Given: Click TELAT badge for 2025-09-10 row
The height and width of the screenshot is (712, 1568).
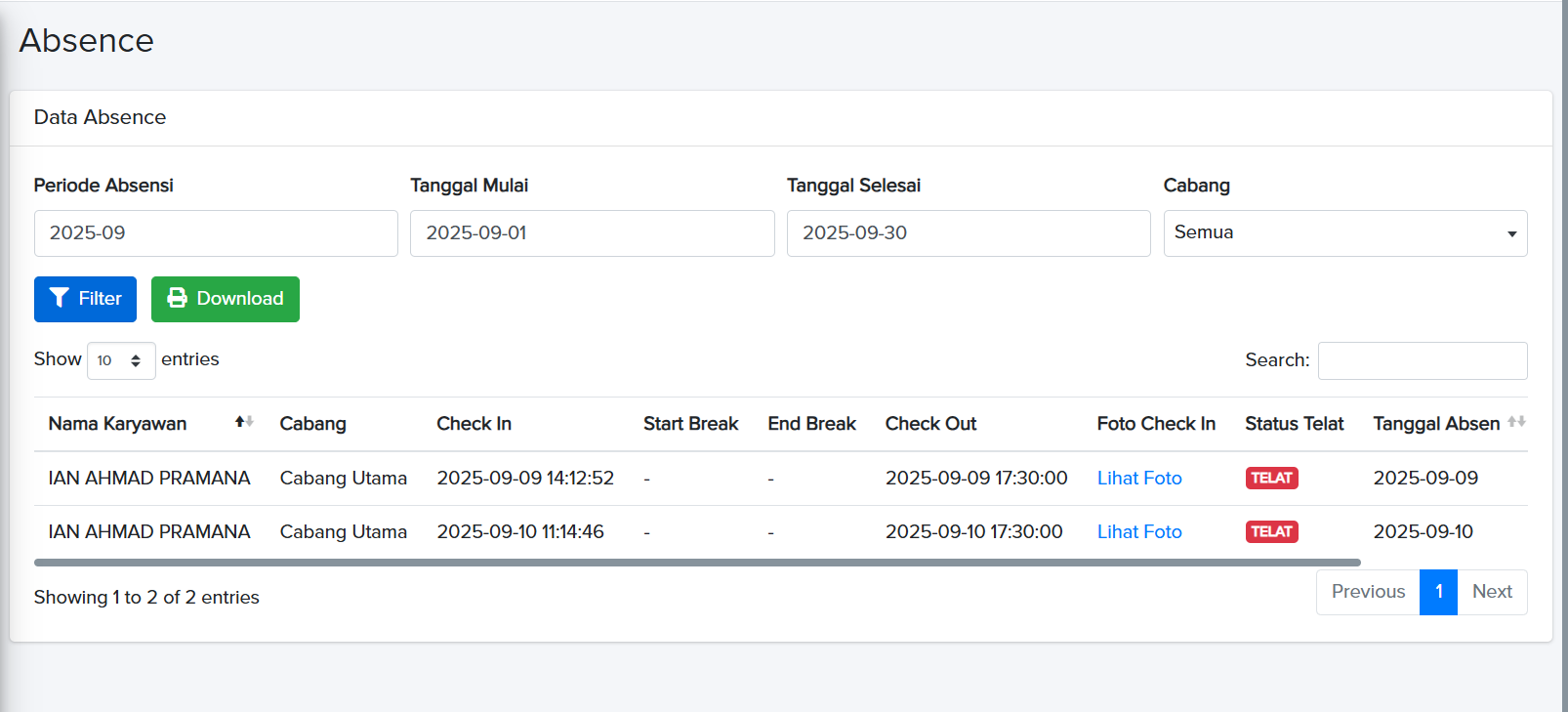Looking at the screenshot, I should (1271, 531).
